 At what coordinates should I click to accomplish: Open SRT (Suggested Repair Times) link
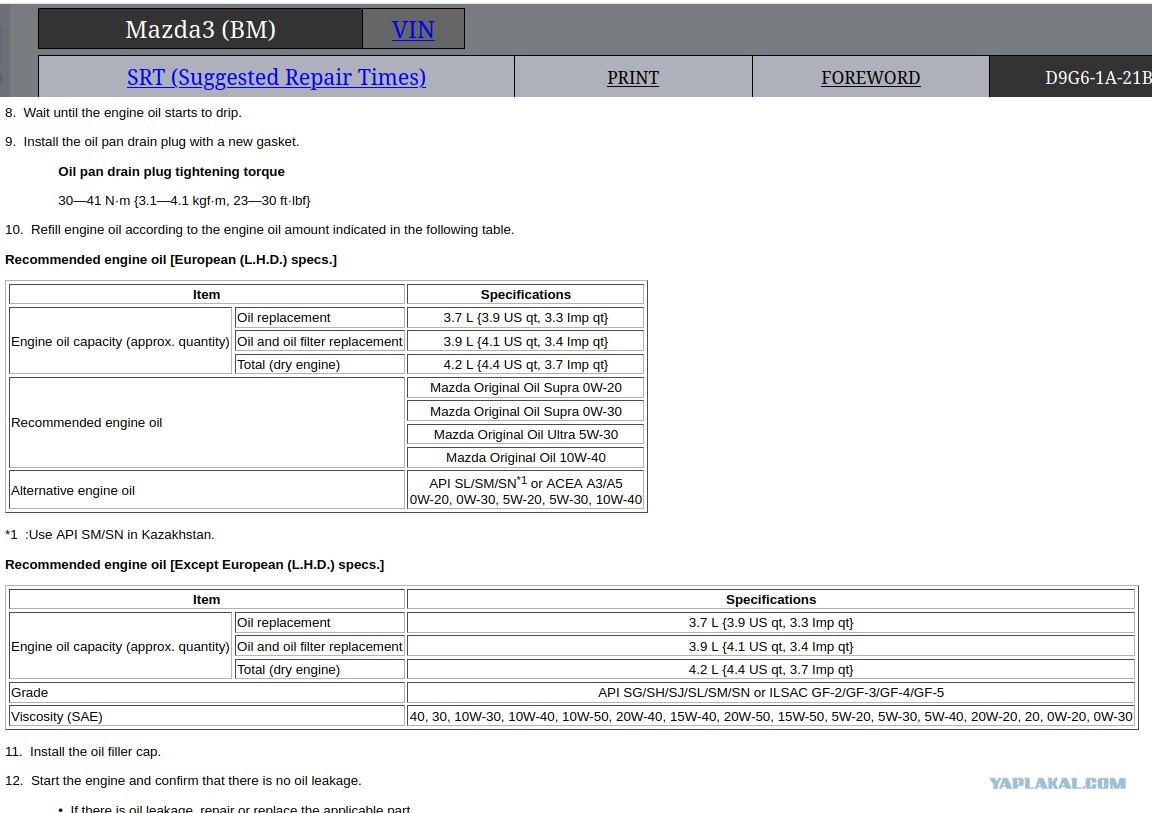click(x=276, y=77)
